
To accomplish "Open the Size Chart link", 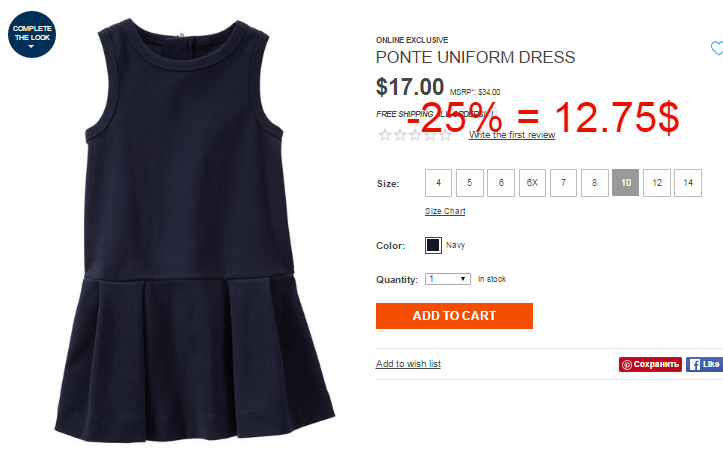I will (445, 211).
